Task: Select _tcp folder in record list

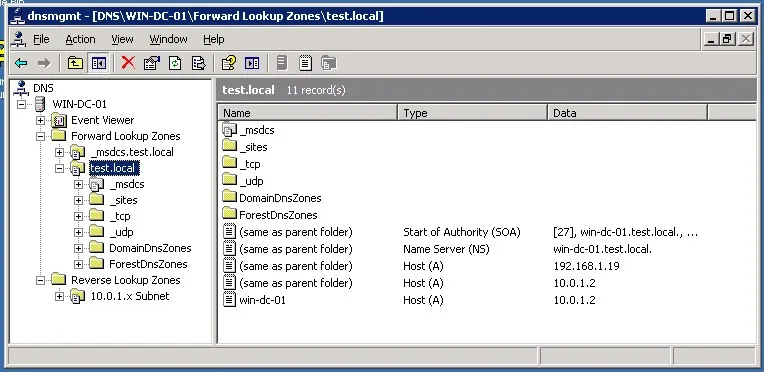Action: coord(241,164)
